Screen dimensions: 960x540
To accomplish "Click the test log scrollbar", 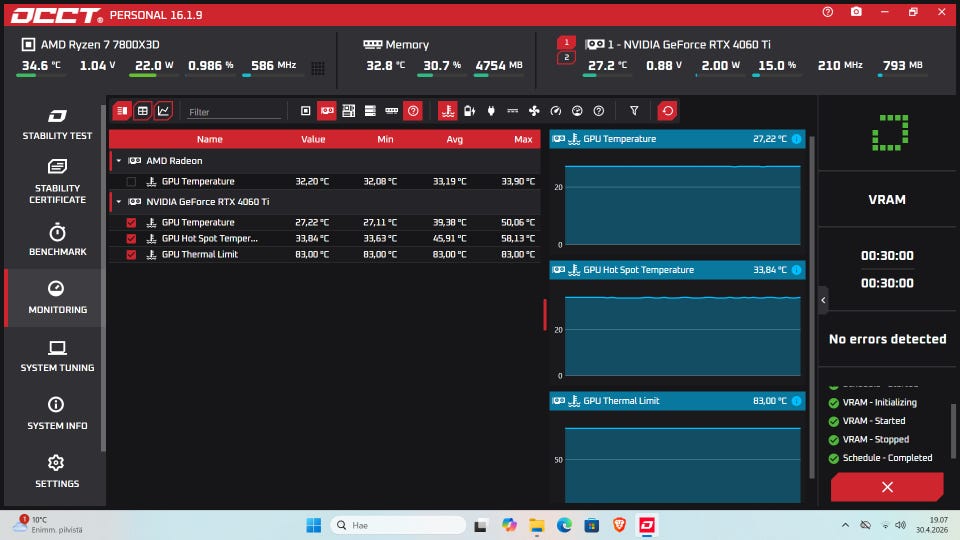I will 953,431.
